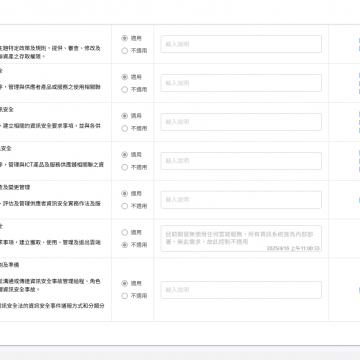Click the filled explanation box about 雲端服務
This screenshot has width=360, height=360.
241,238
